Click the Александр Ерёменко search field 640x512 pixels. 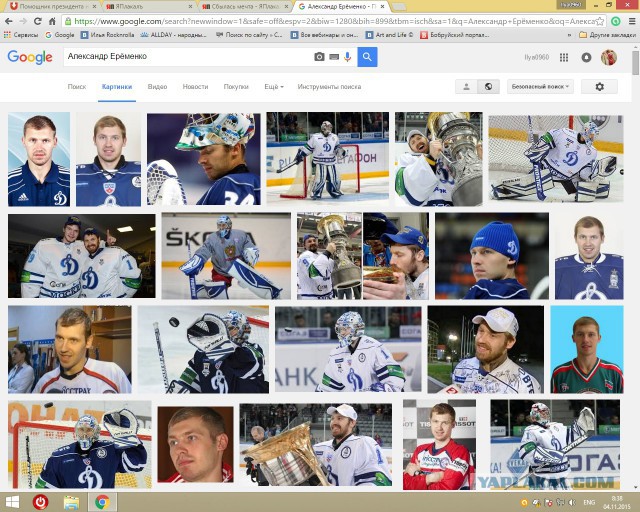[188, 57]
